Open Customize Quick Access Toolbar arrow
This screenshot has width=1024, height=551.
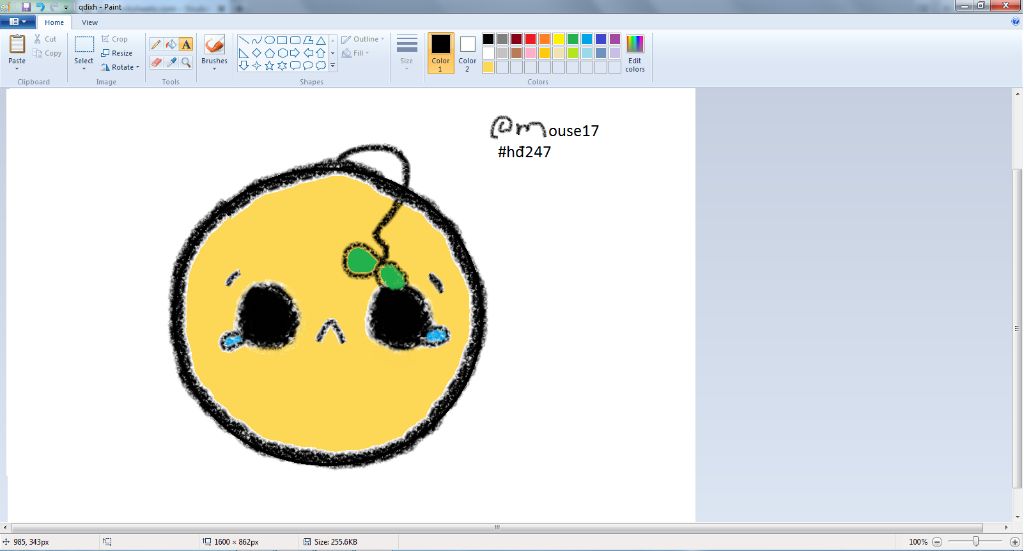point(66,7)
